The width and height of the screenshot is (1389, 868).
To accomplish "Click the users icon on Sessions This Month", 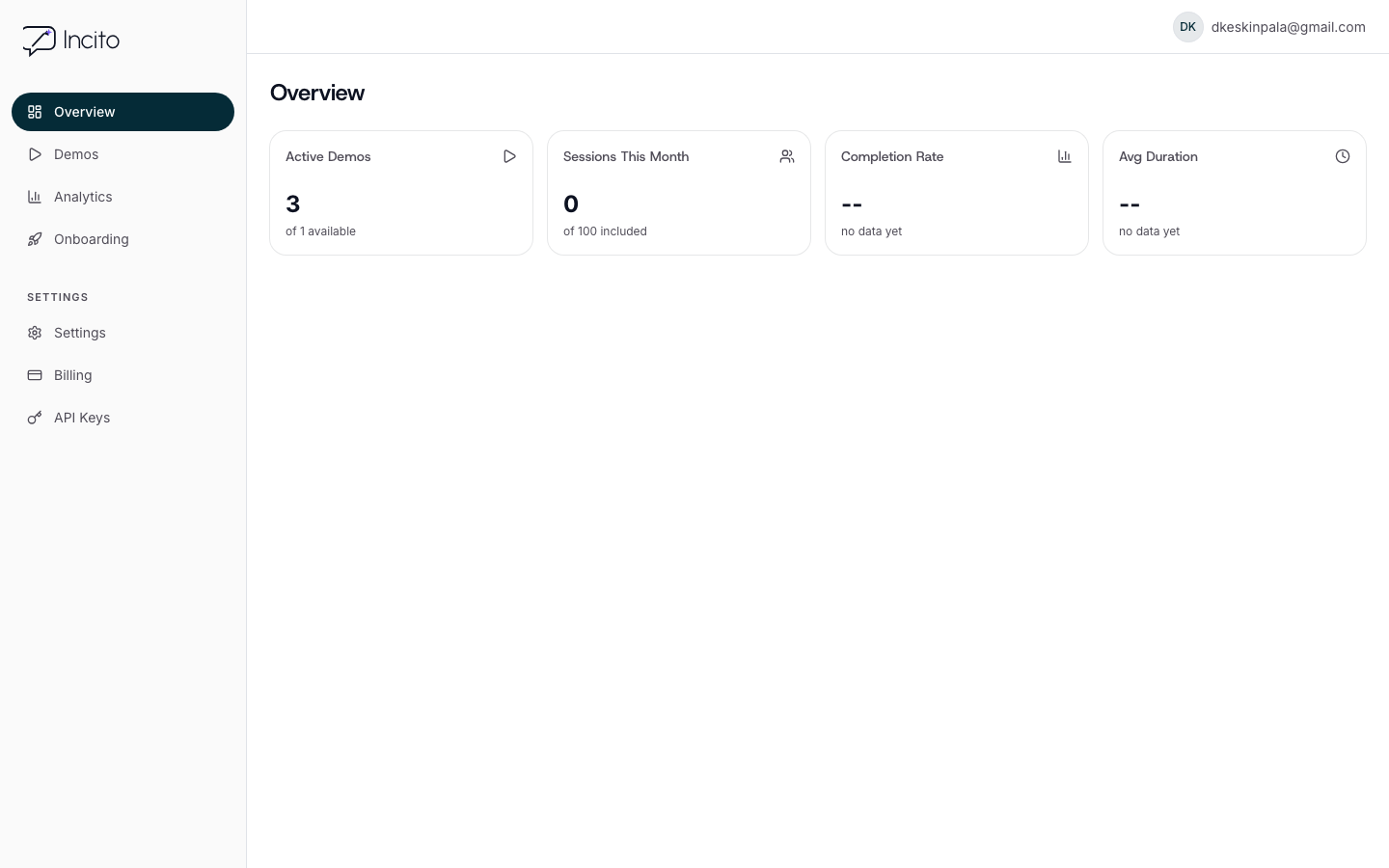I will (787, 156).
